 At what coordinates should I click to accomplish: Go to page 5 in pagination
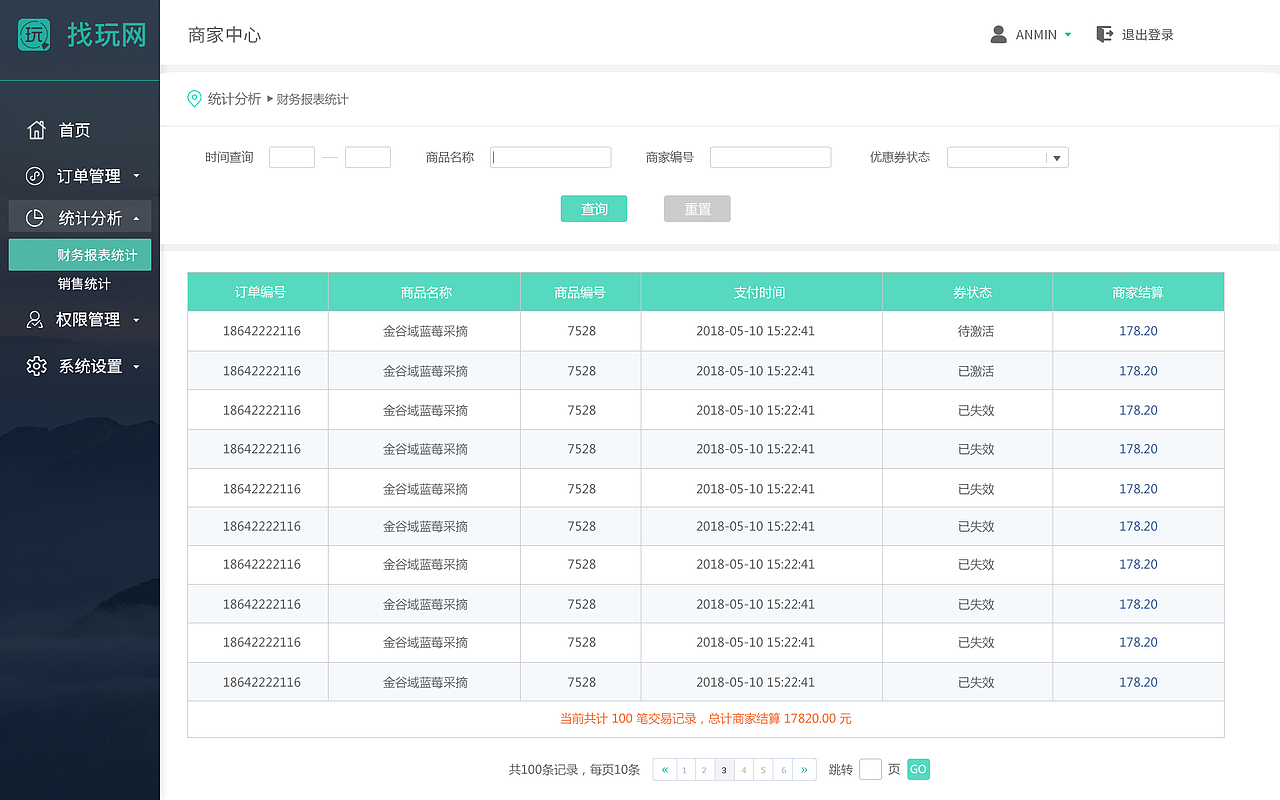tap(764, 769)
